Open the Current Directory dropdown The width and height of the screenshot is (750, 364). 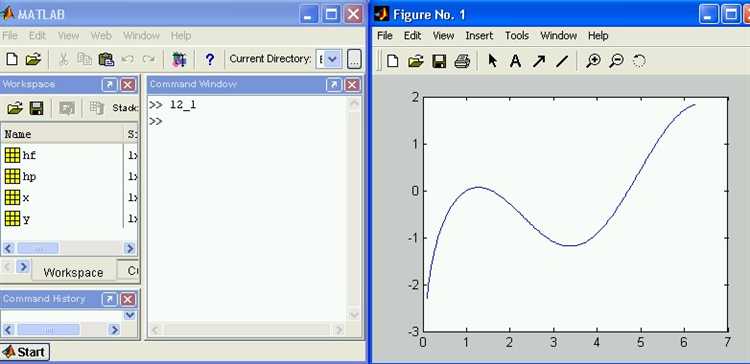point(333,59)
